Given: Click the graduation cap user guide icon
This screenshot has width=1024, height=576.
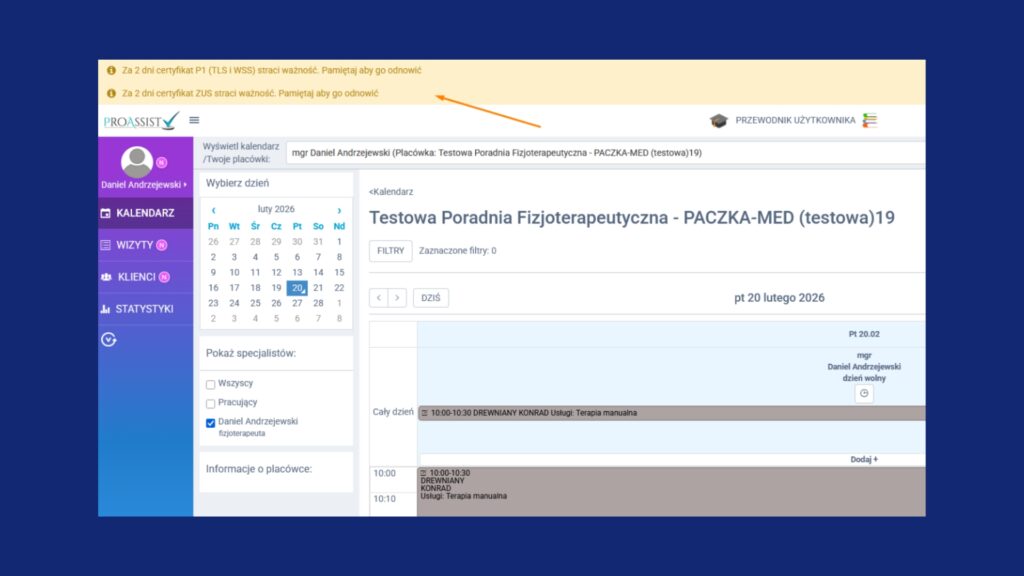Looking at the screenshot, I should [719, 120].
